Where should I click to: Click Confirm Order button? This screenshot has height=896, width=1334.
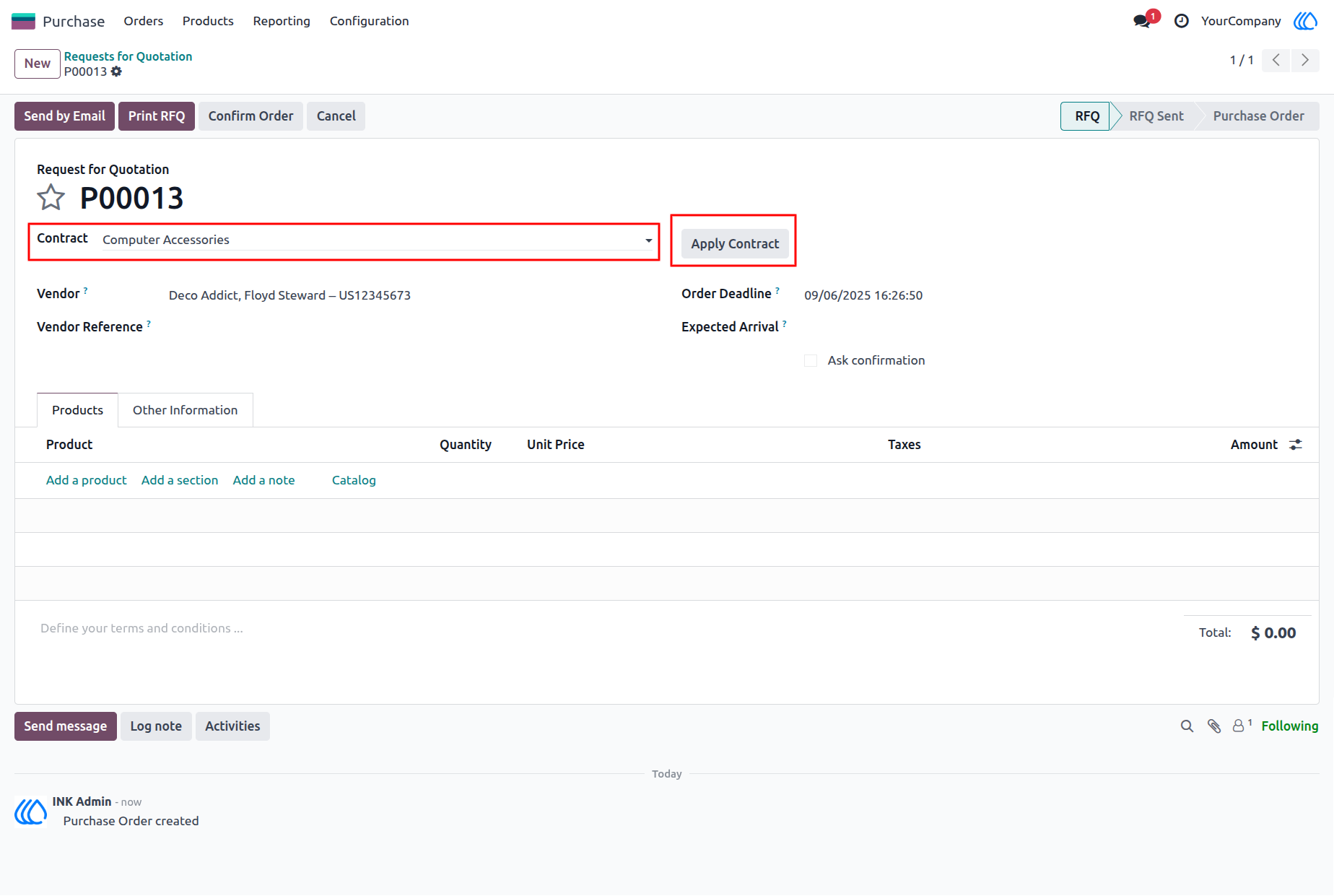tap(250, 116)
